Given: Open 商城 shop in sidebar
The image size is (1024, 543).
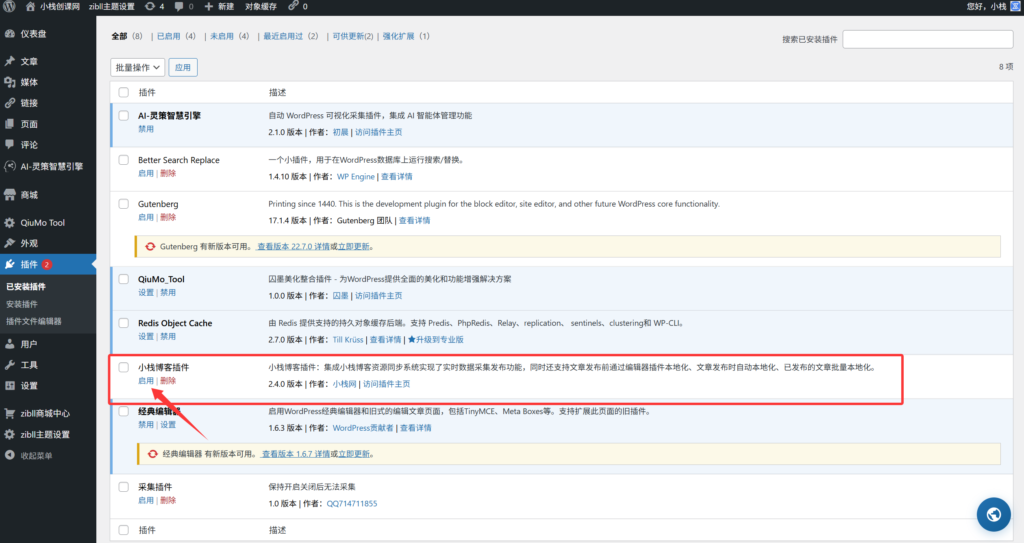Looking at the screenshot, I should click(x=29, y=195).
